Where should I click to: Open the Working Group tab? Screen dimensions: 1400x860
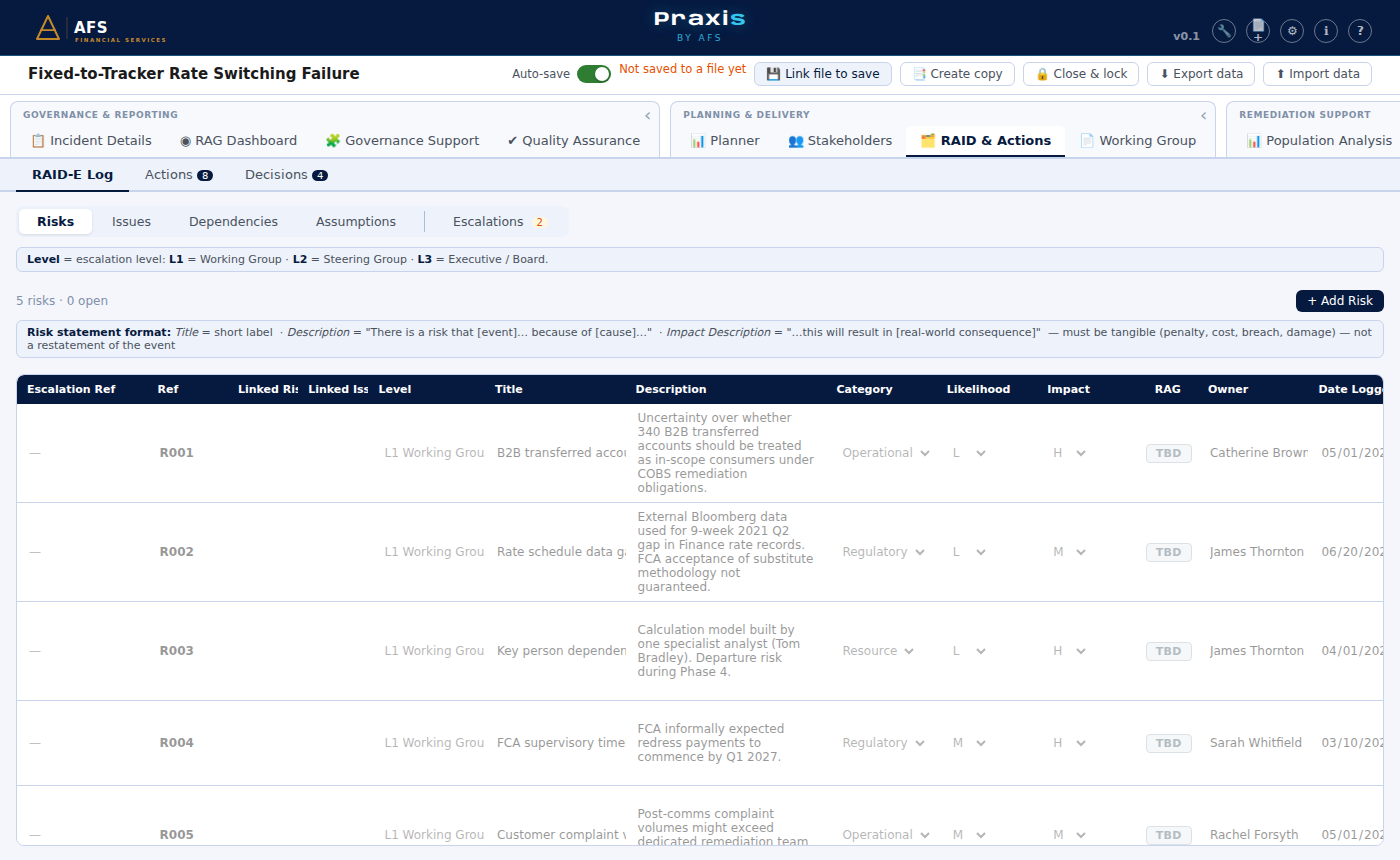pyautogui.click(x=1137, y=141)
